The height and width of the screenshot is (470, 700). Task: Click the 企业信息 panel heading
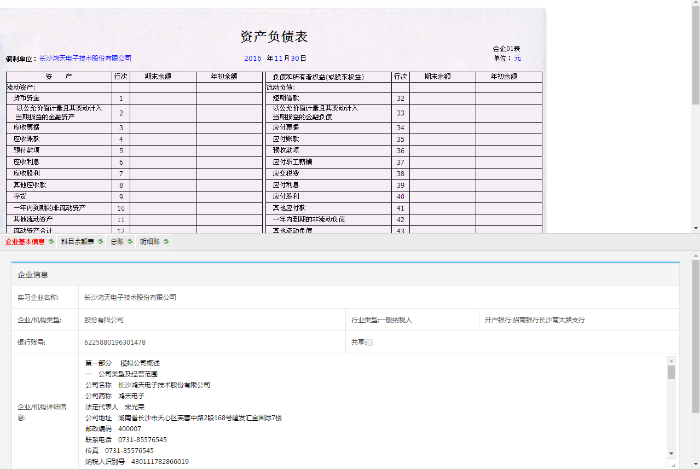coord(33,275)
